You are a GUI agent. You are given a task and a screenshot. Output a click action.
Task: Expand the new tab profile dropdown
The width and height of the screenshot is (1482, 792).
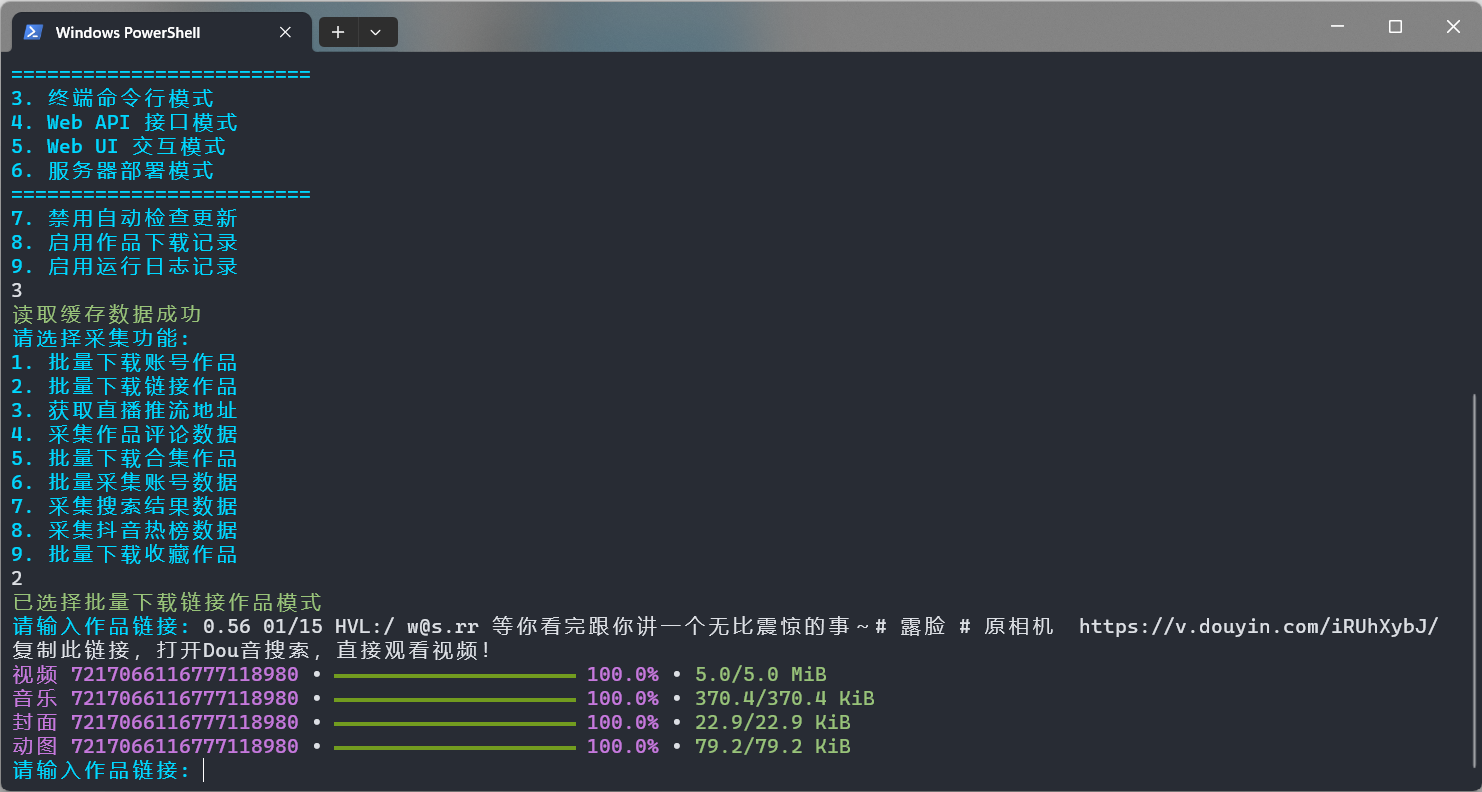(x=376, y=32)
